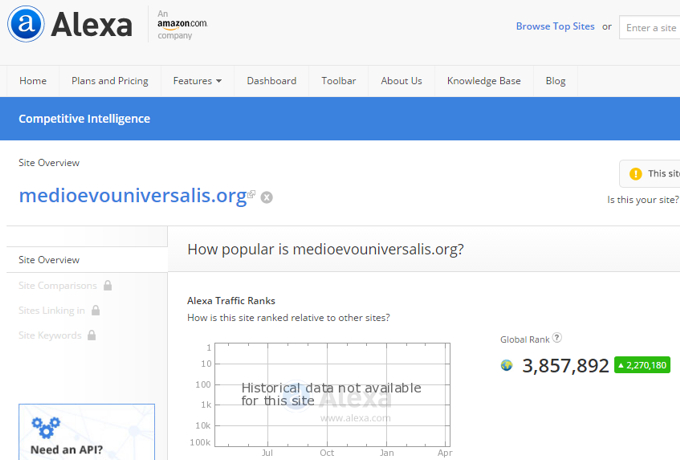680x460 pixels.
Task: Click the yellow warning exclamation icon
Action: (636, 174)
